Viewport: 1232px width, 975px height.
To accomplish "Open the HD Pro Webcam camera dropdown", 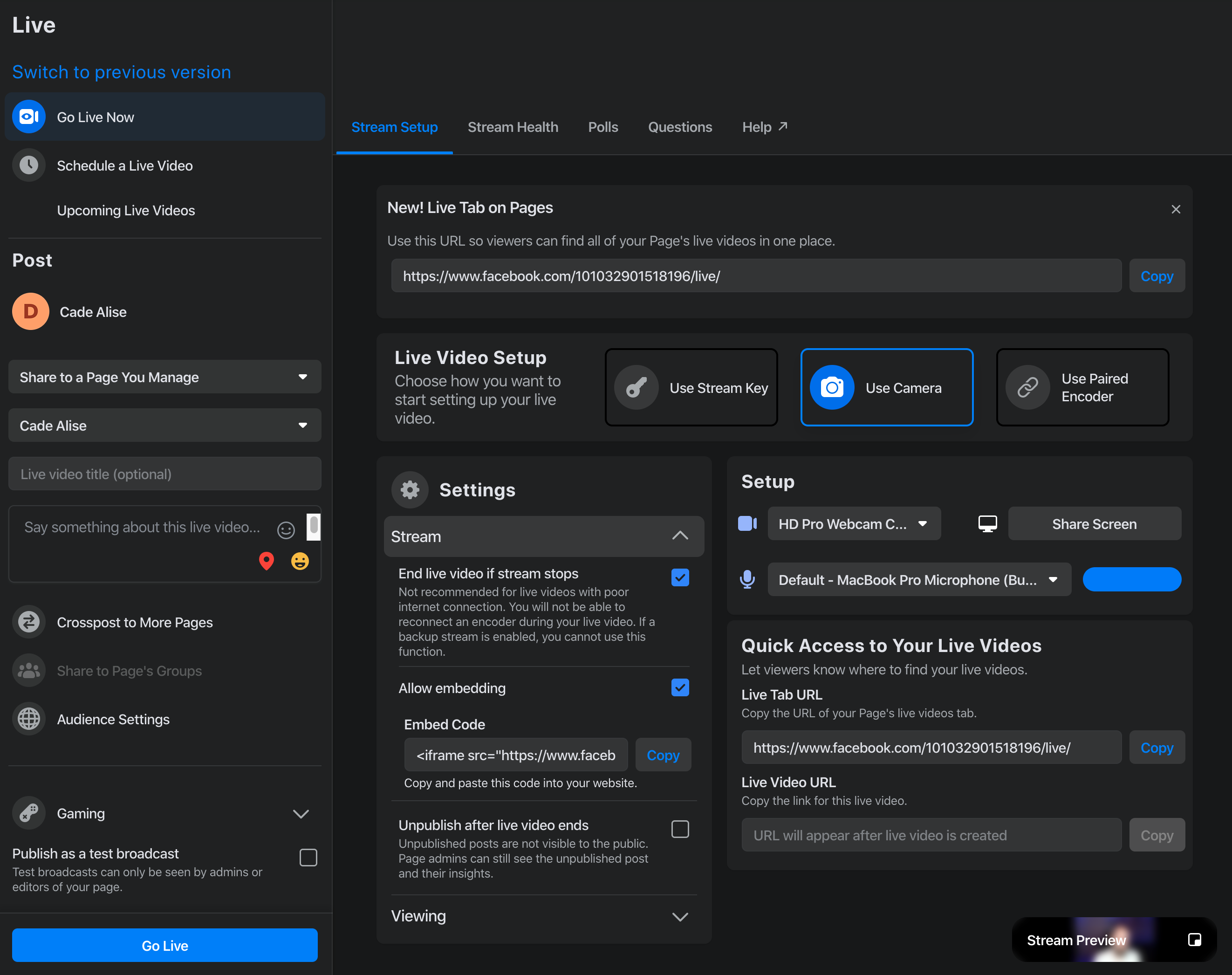I will 854,523.
